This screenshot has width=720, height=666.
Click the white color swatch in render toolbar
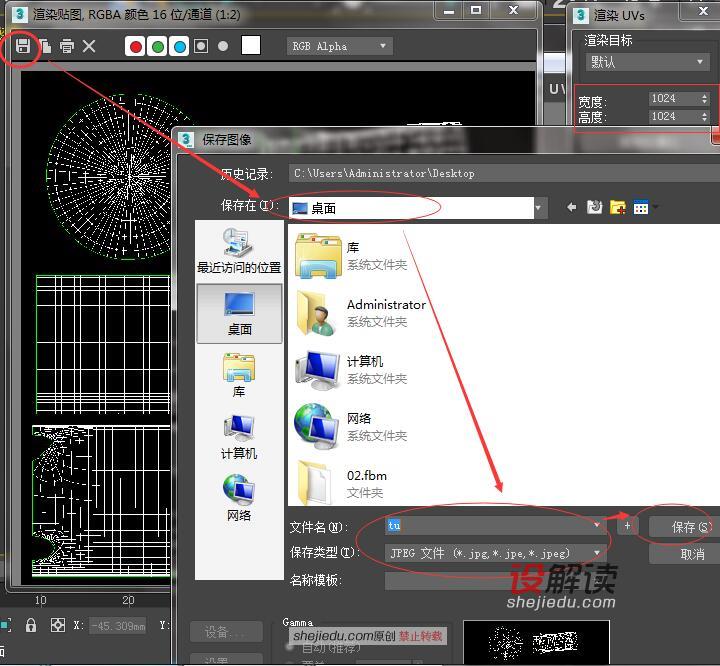(251, 45)
